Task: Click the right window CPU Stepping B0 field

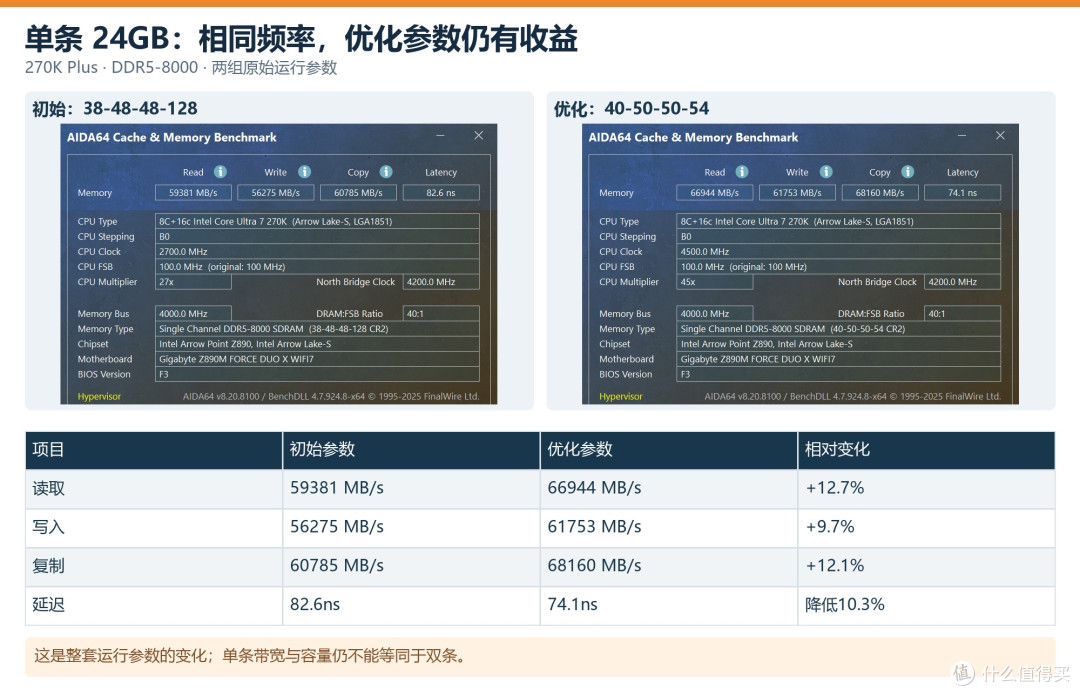Action: (838, 236)
